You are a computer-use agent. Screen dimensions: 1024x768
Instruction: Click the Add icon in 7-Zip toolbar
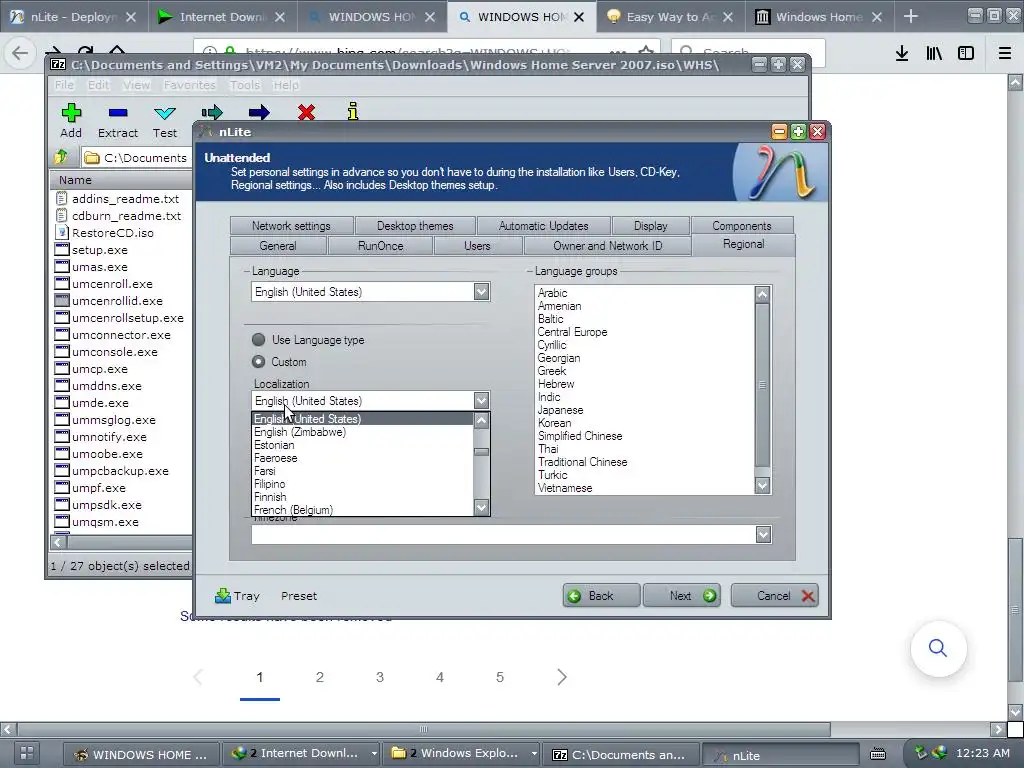pos(71,113)
